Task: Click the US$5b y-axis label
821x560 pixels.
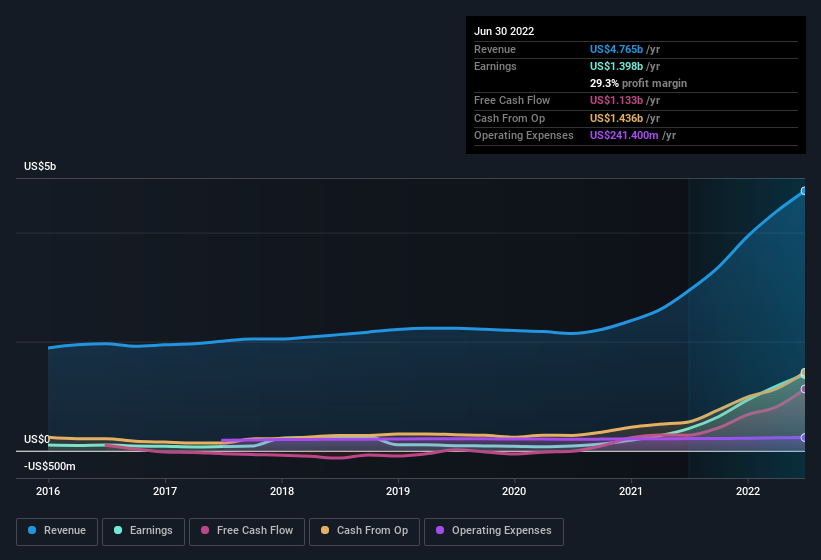Action: 40,166
